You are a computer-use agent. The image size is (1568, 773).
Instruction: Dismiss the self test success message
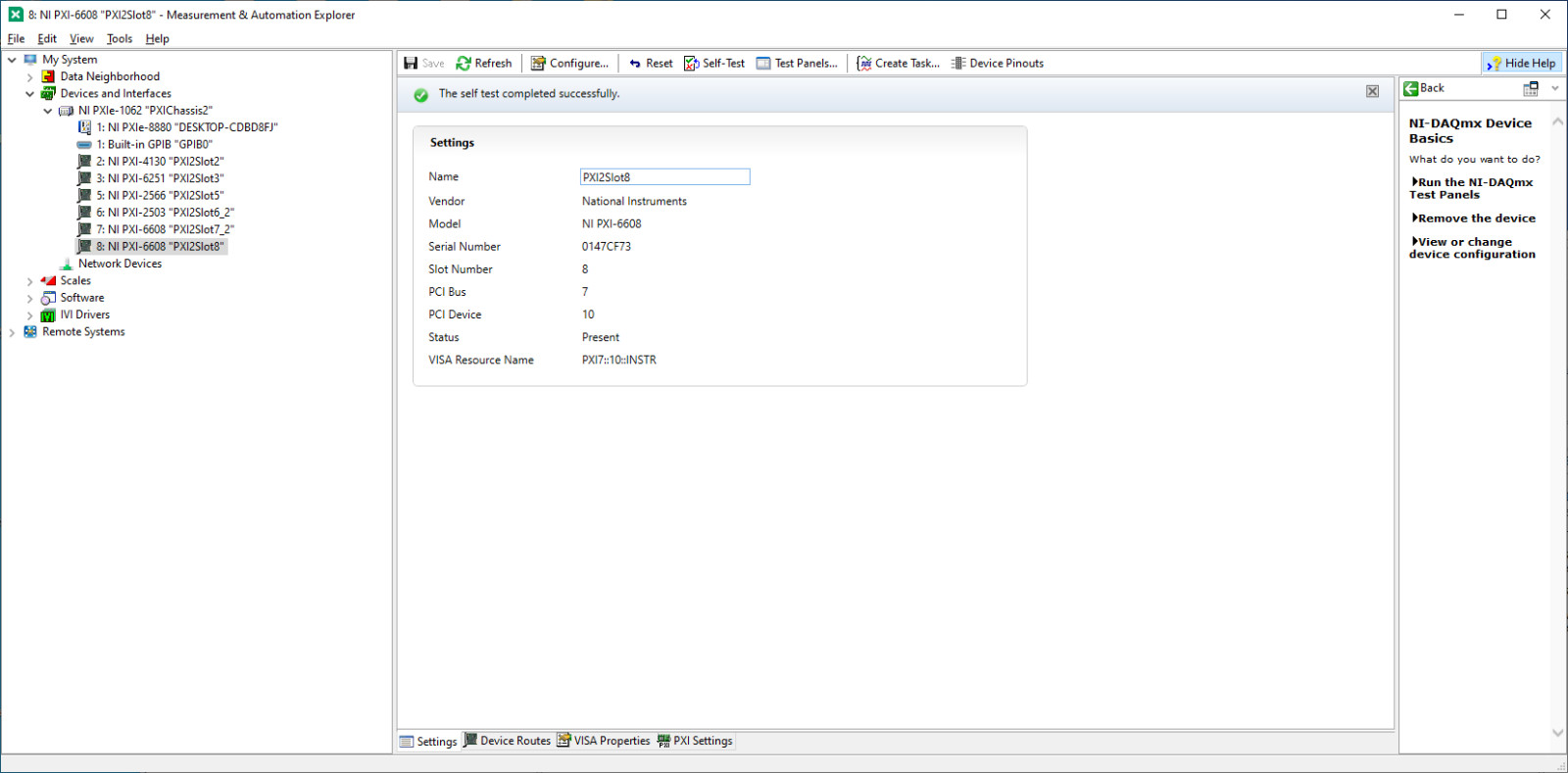tap(1373, 91)
